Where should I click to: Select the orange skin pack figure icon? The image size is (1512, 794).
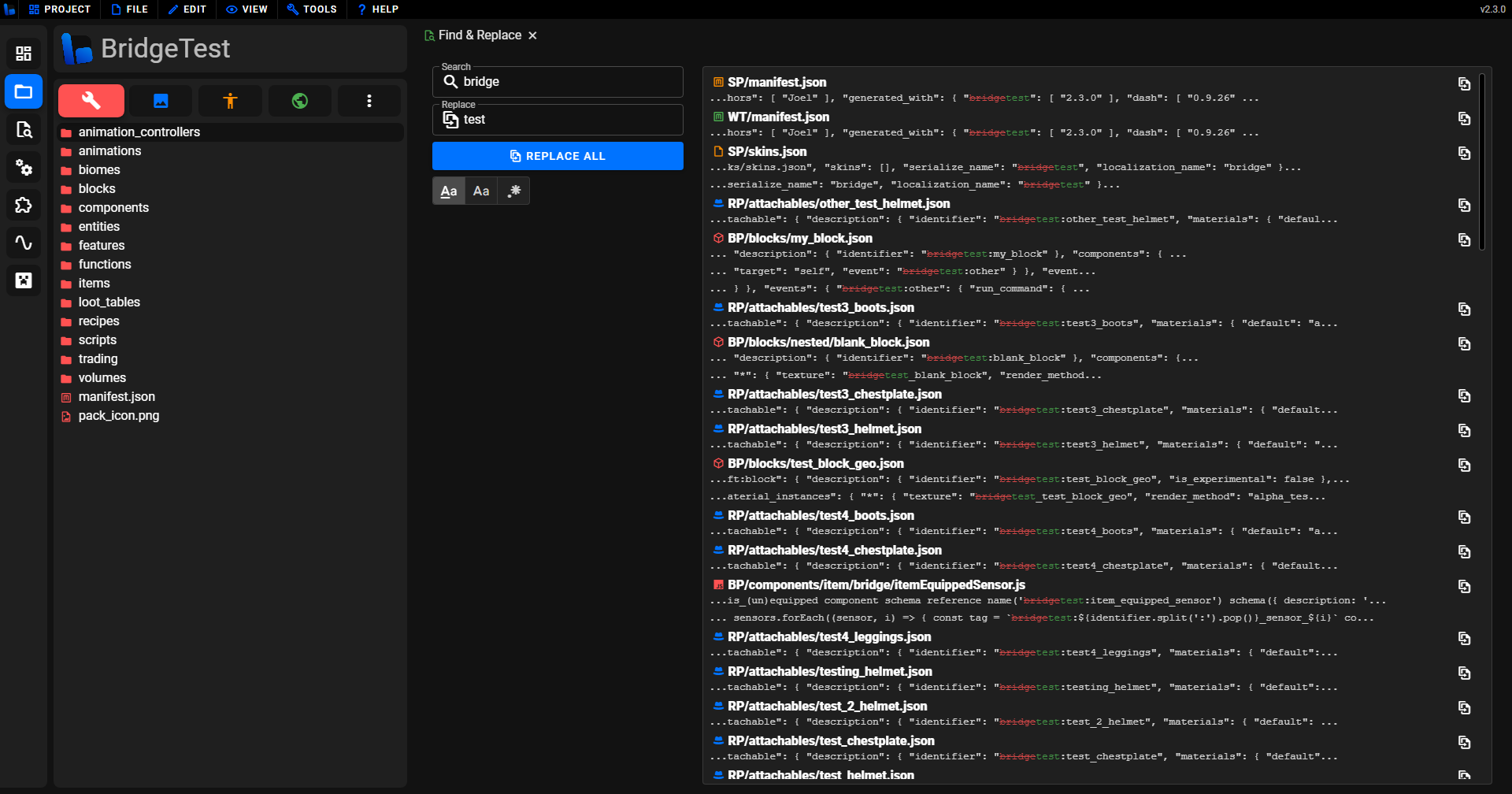tap(230, 101)
